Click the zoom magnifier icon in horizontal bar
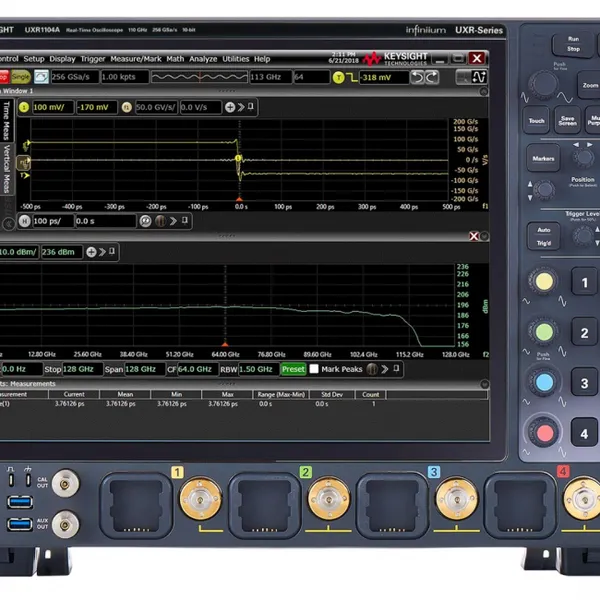The image size is (600, 600). (x=145, y=221)
